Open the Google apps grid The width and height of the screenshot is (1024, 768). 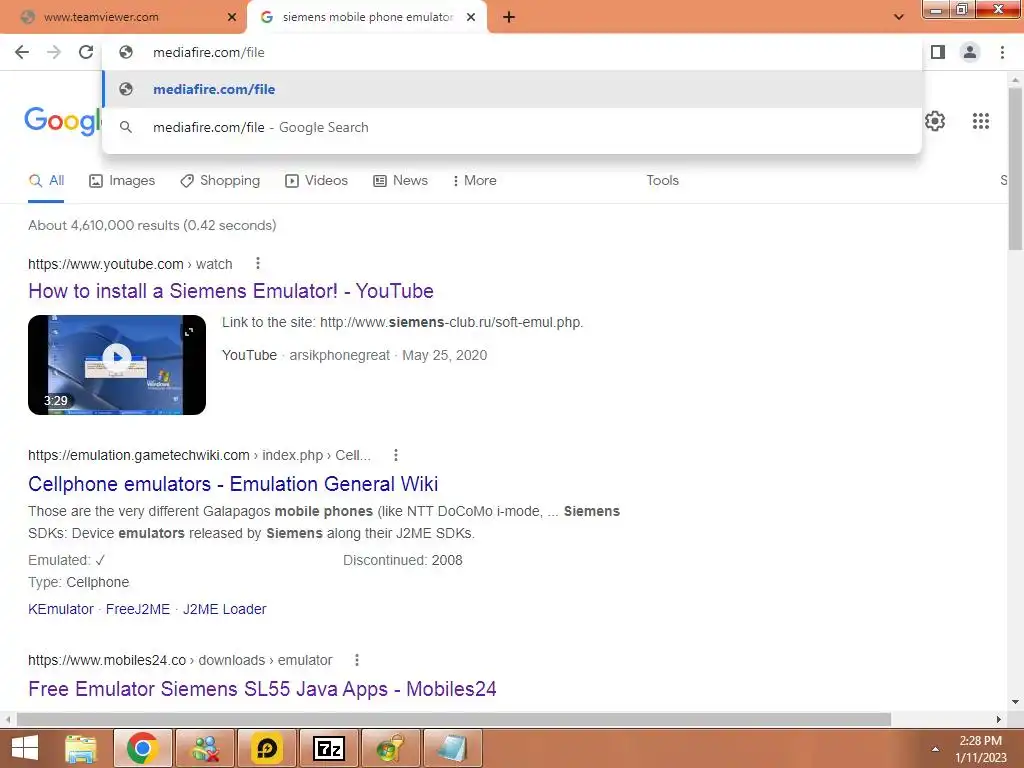(x=980, y=121)
